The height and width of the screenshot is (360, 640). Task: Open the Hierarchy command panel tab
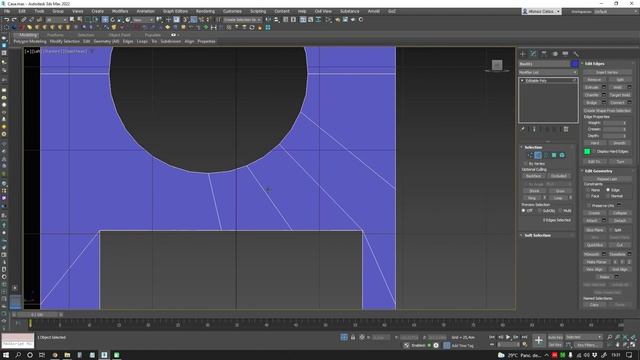pyautogui.click(x=544, y=54)
